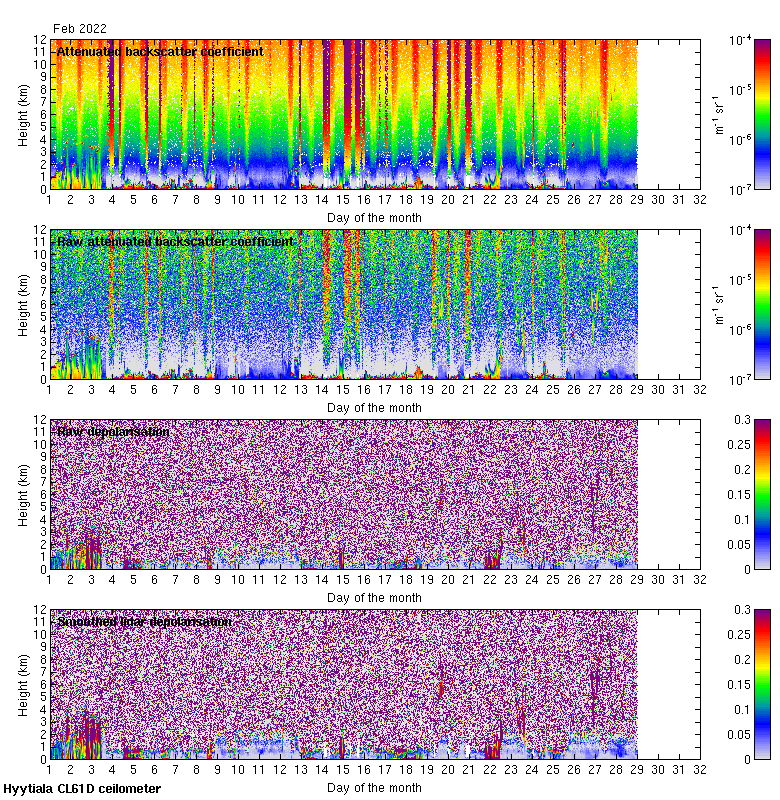Click the 'Day of the month' label under bottom panel
Viewport: 780px width, 800px height.
[x=374, y=788]
